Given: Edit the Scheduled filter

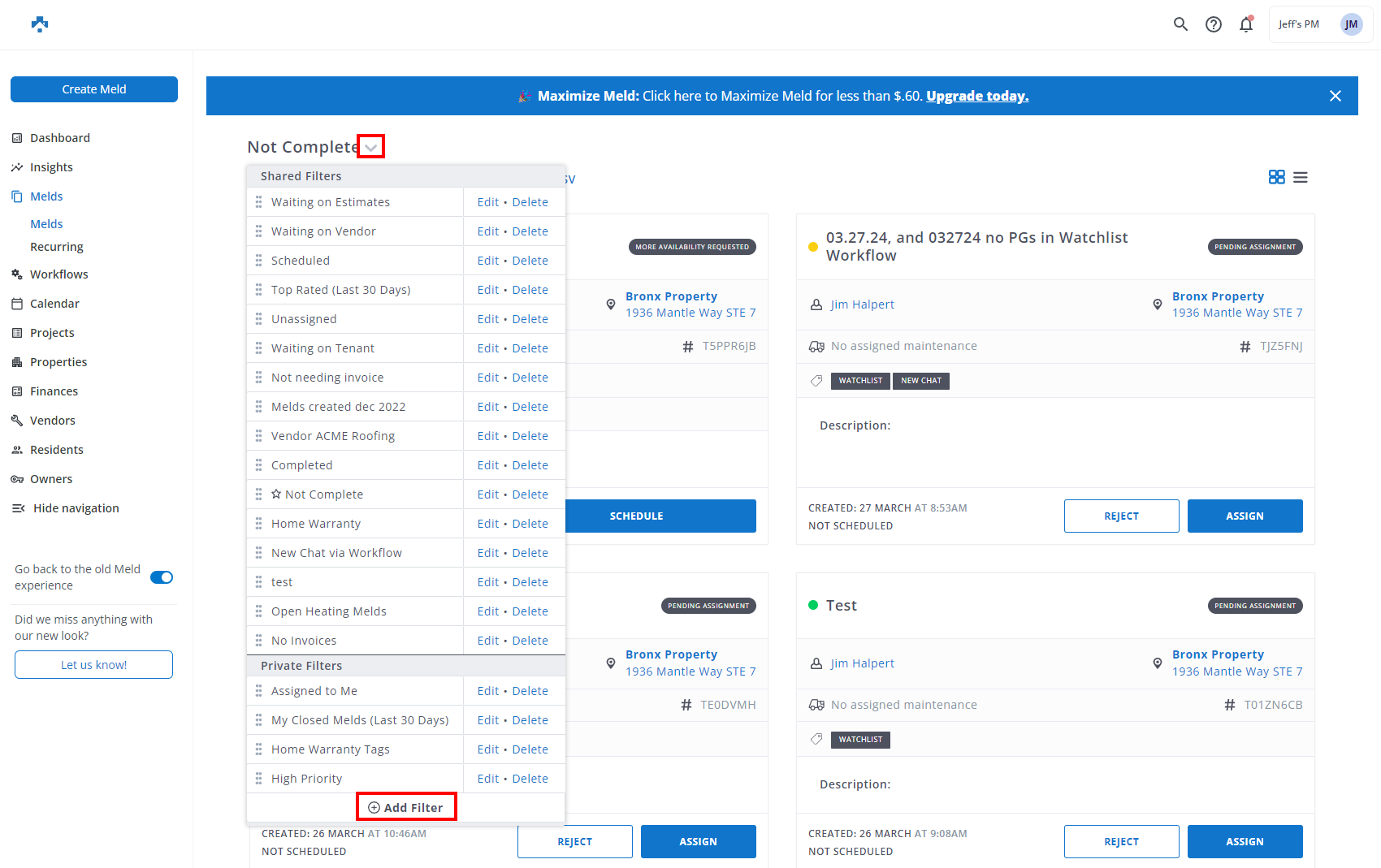Looking at the screenshot, I should coord(487,261).
